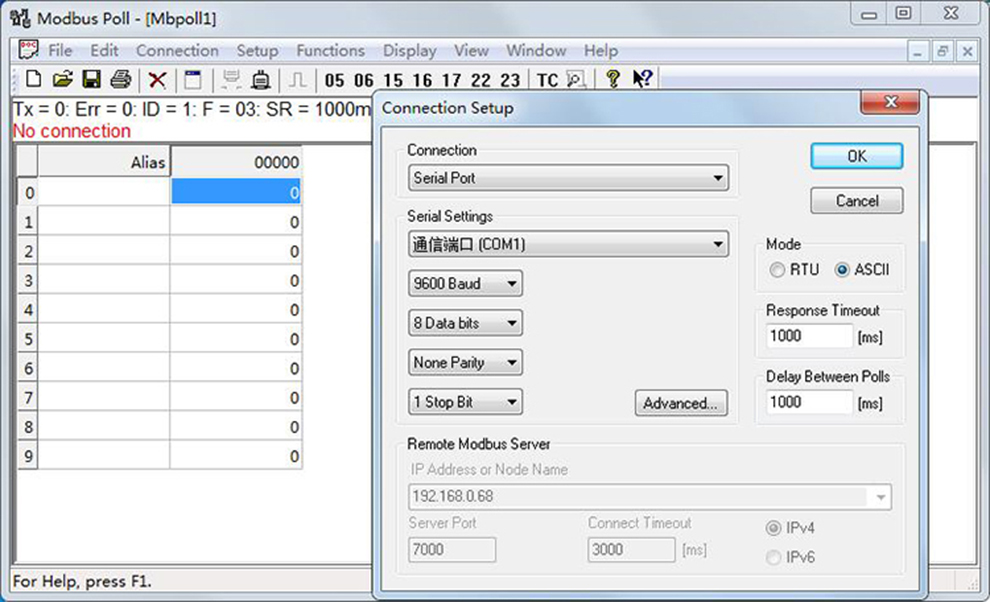This screenshot has width=990, height=602.
Task: Click the function 06 toolbar button
Action: [364, 81]
